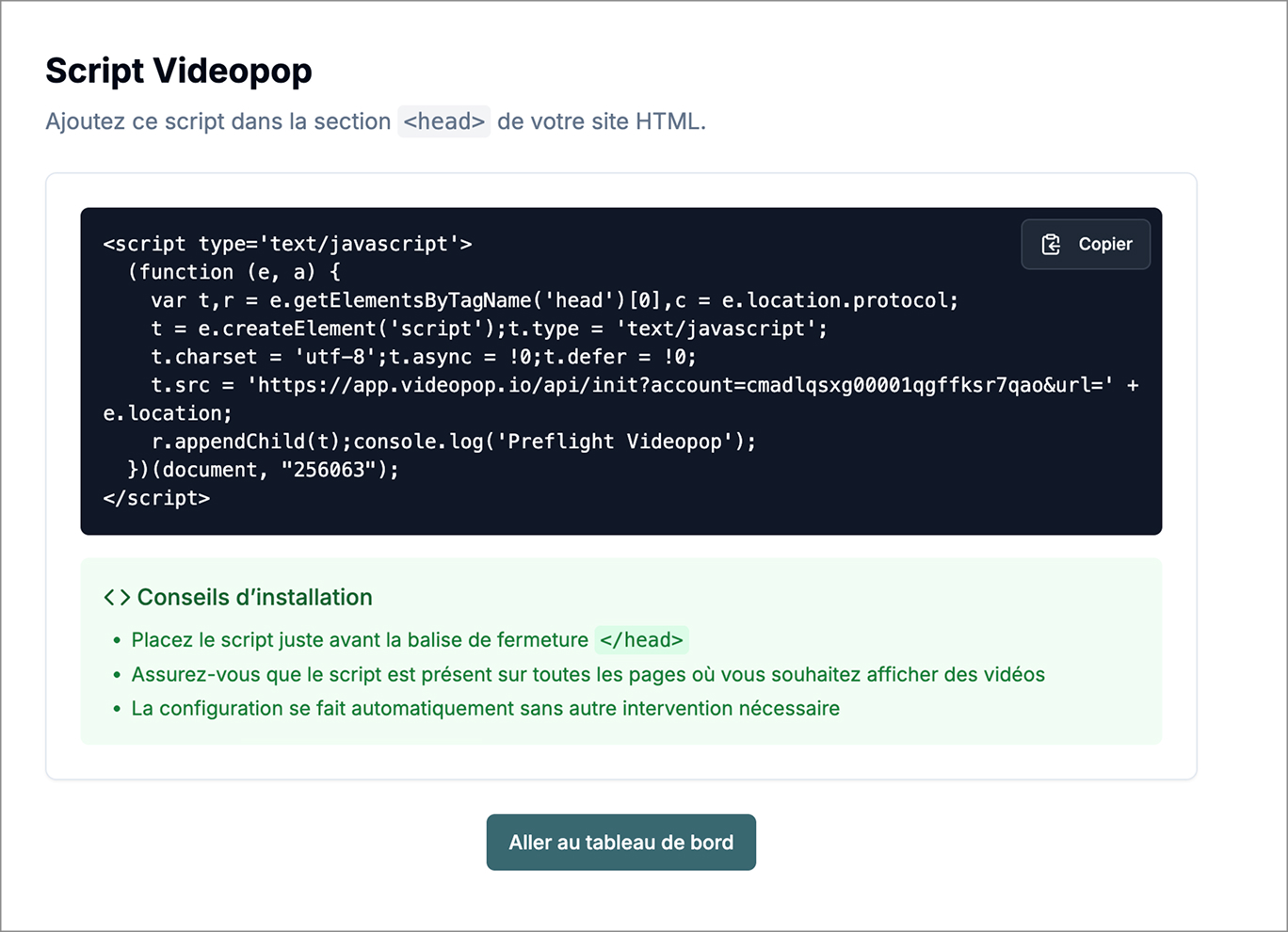Click the t.charset = 'utf-8' code line
This screenshot has width=1288, height=932.
tap(424, 357)
